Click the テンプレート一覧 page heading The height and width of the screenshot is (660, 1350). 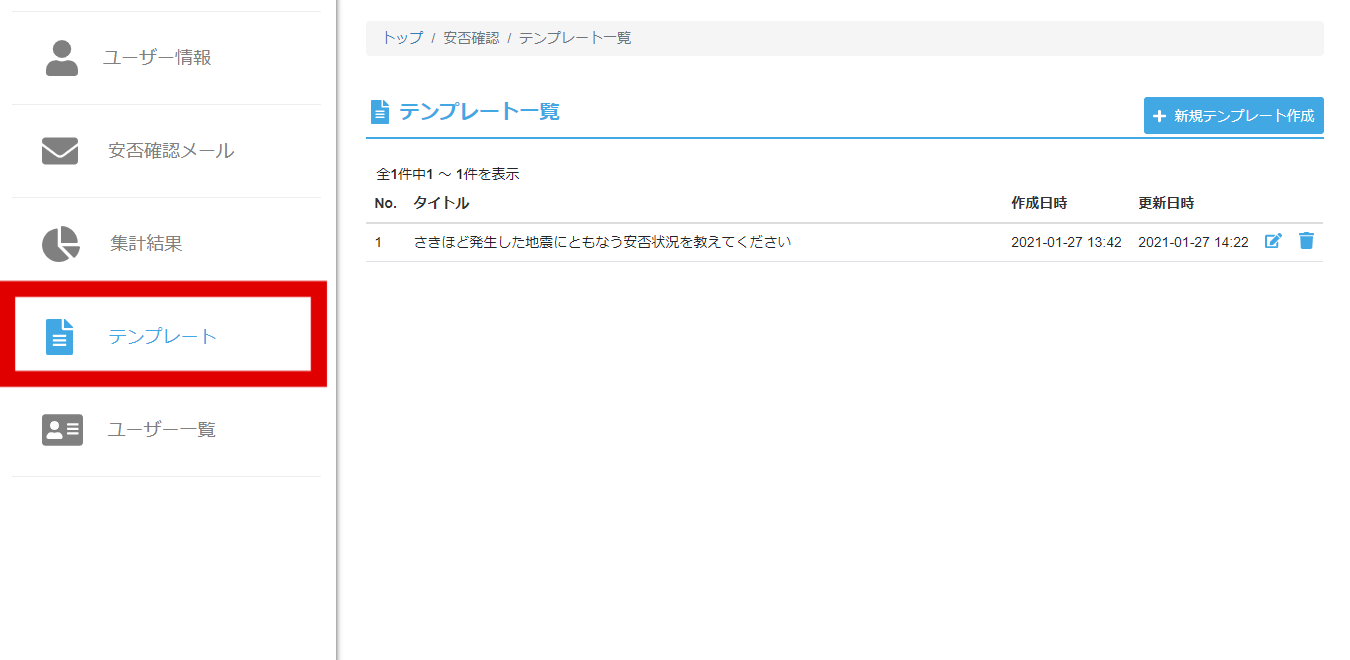pos(479,112)
